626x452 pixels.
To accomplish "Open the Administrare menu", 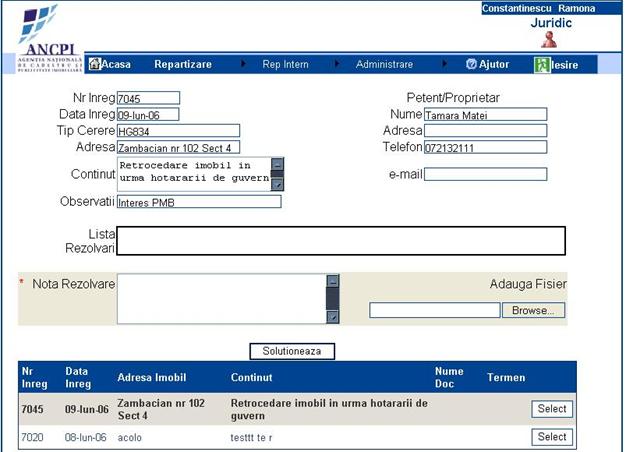I will (384, 64).
